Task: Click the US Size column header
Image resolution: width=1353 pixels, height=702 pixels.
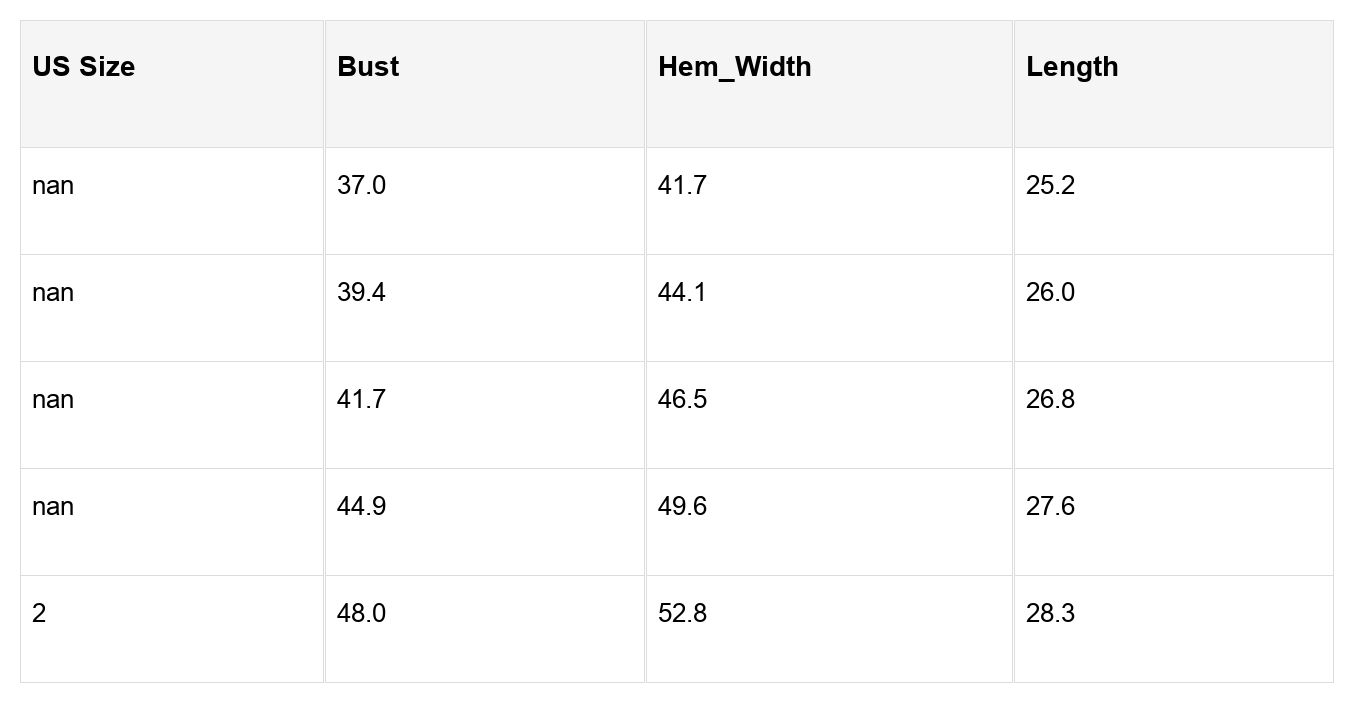Action: [x=83, y=67]
